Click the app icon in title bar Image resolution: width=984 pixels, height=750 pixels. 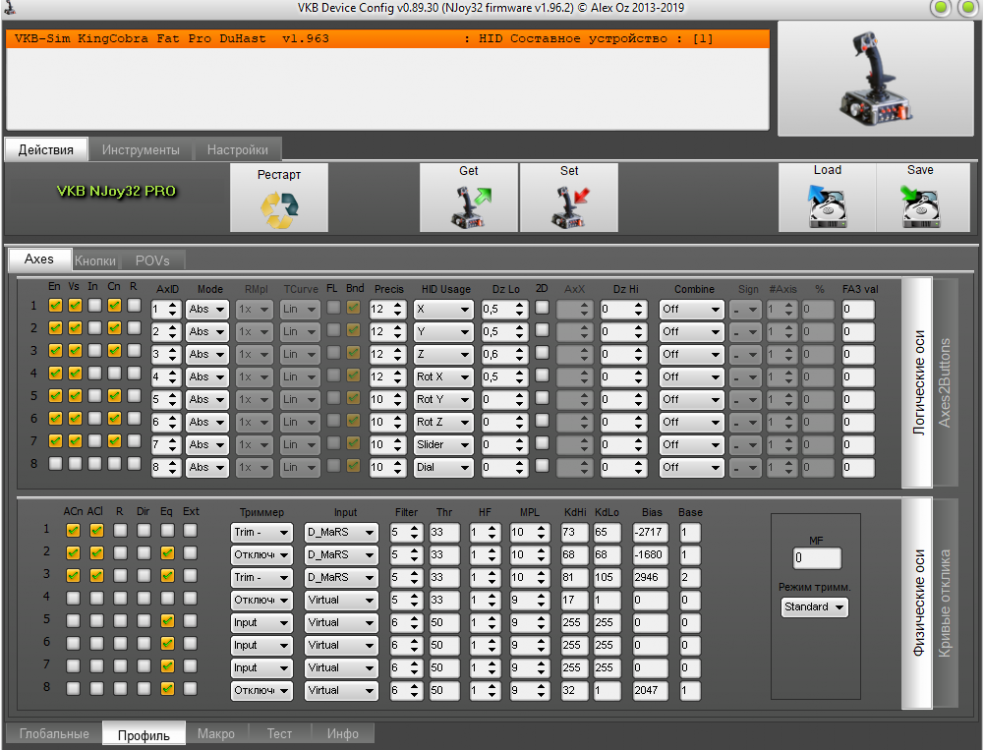point(9,9)
